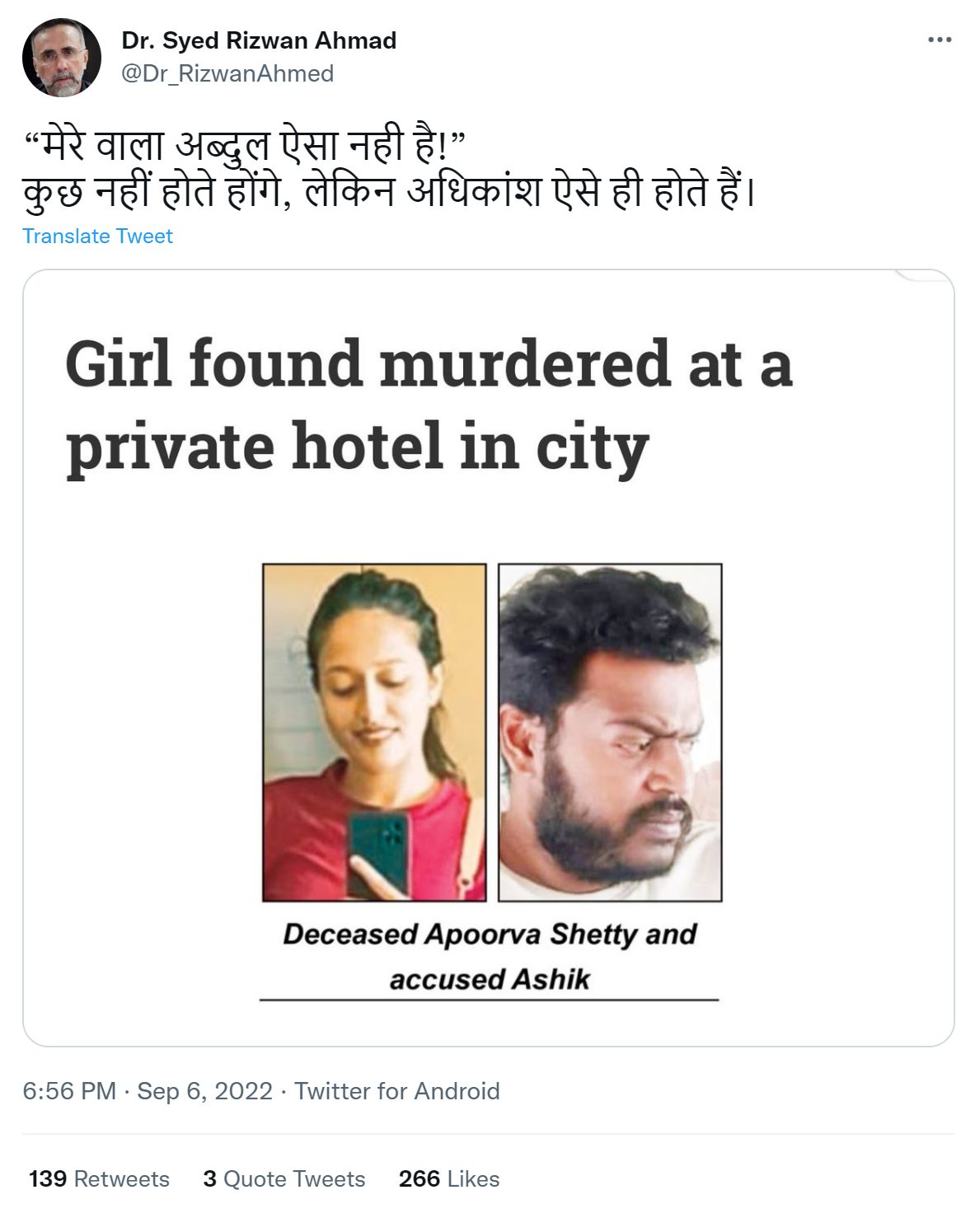View the 266 Likes list
The height and width of the screenshot is (1218, 980).
pos(449,1178)
